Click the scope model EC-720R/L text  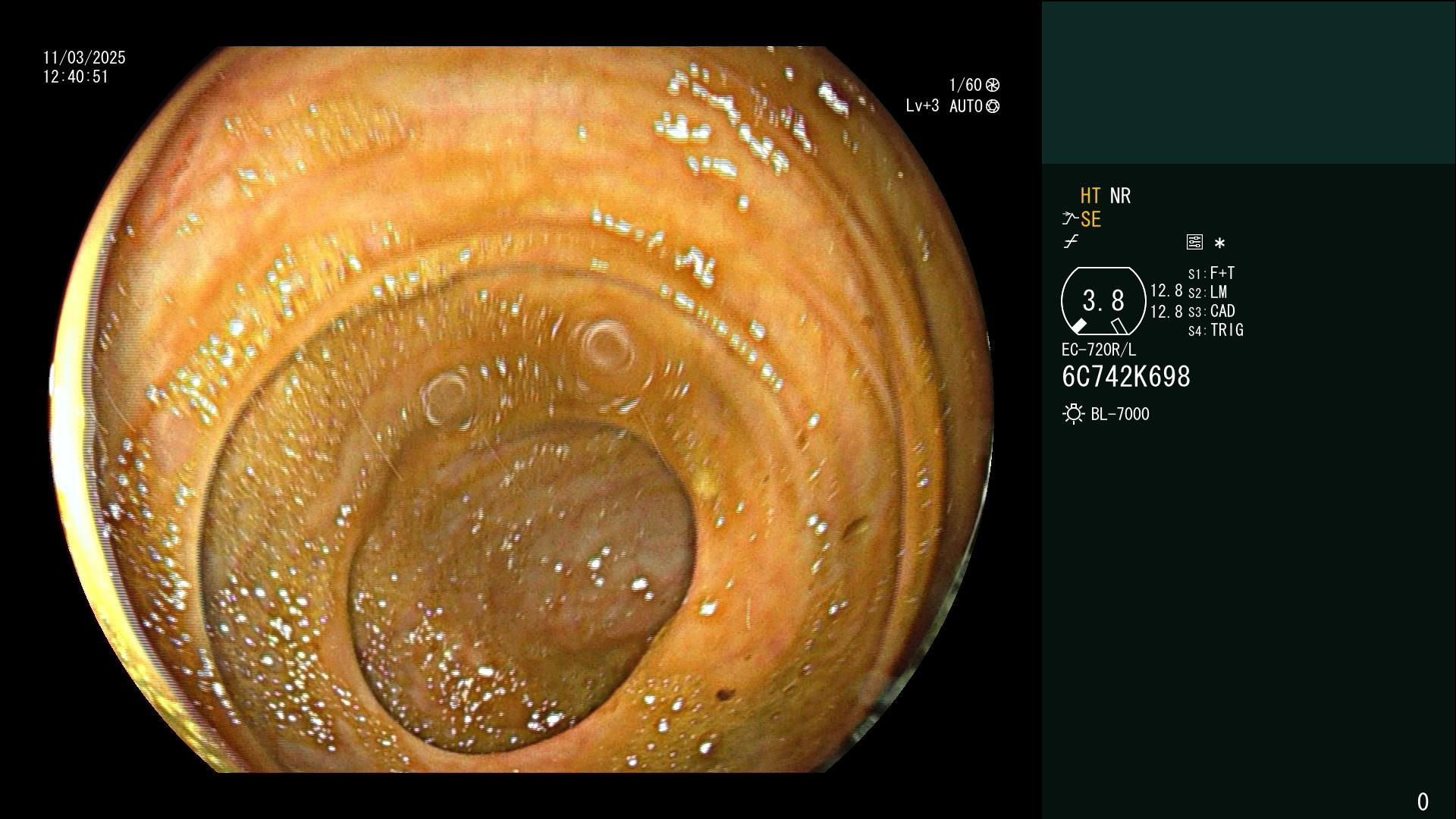click(1099, 350)
